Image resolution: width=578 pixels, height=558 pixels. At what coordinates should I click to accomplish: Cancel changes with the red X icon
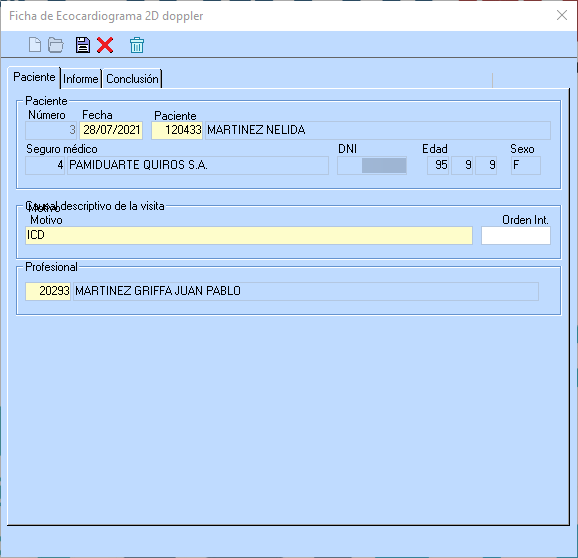(x=105, y=45)
